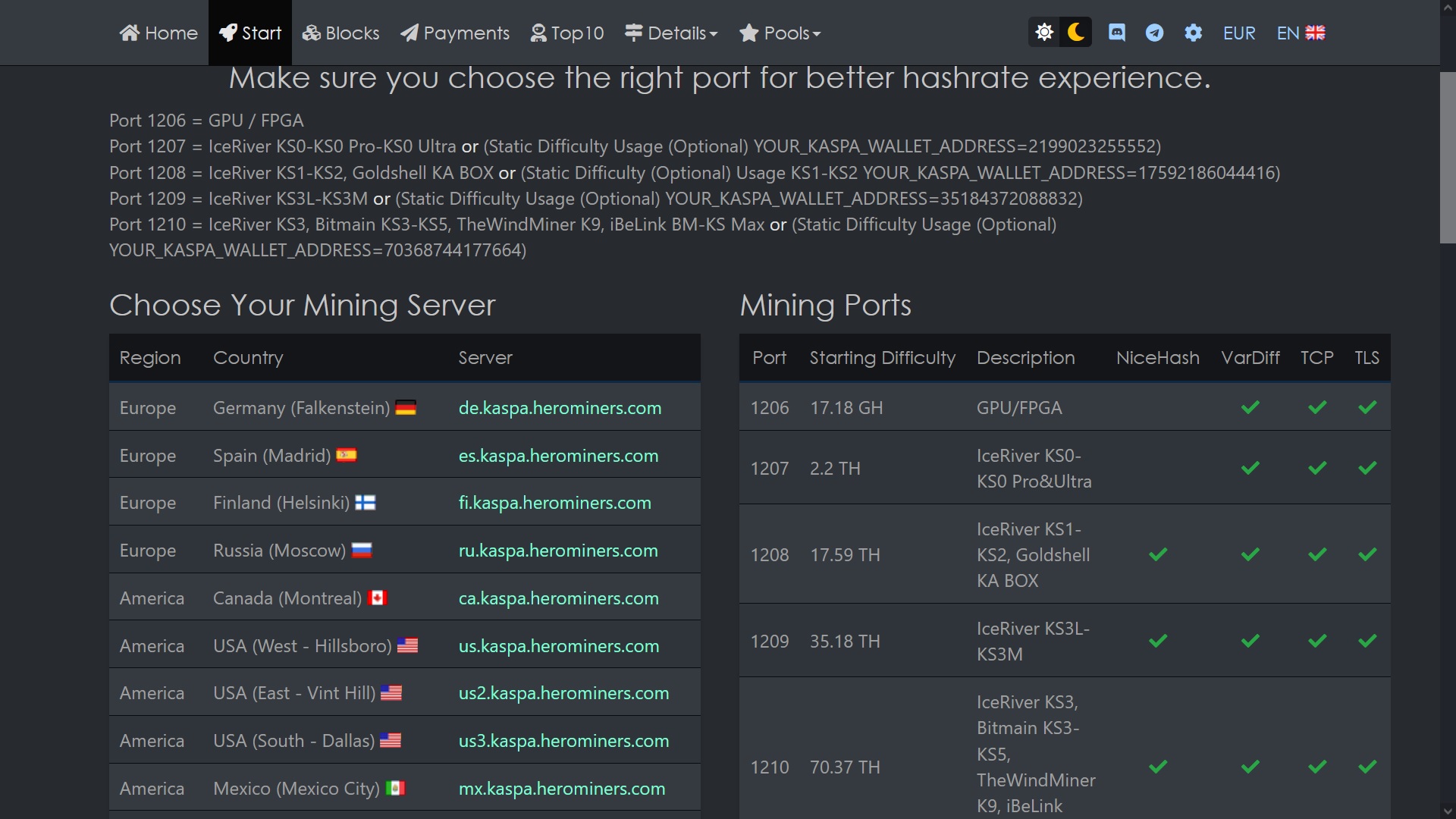
Task: Click VarDiff checkmark for port 1206
Action: (x=1250, y=408)
